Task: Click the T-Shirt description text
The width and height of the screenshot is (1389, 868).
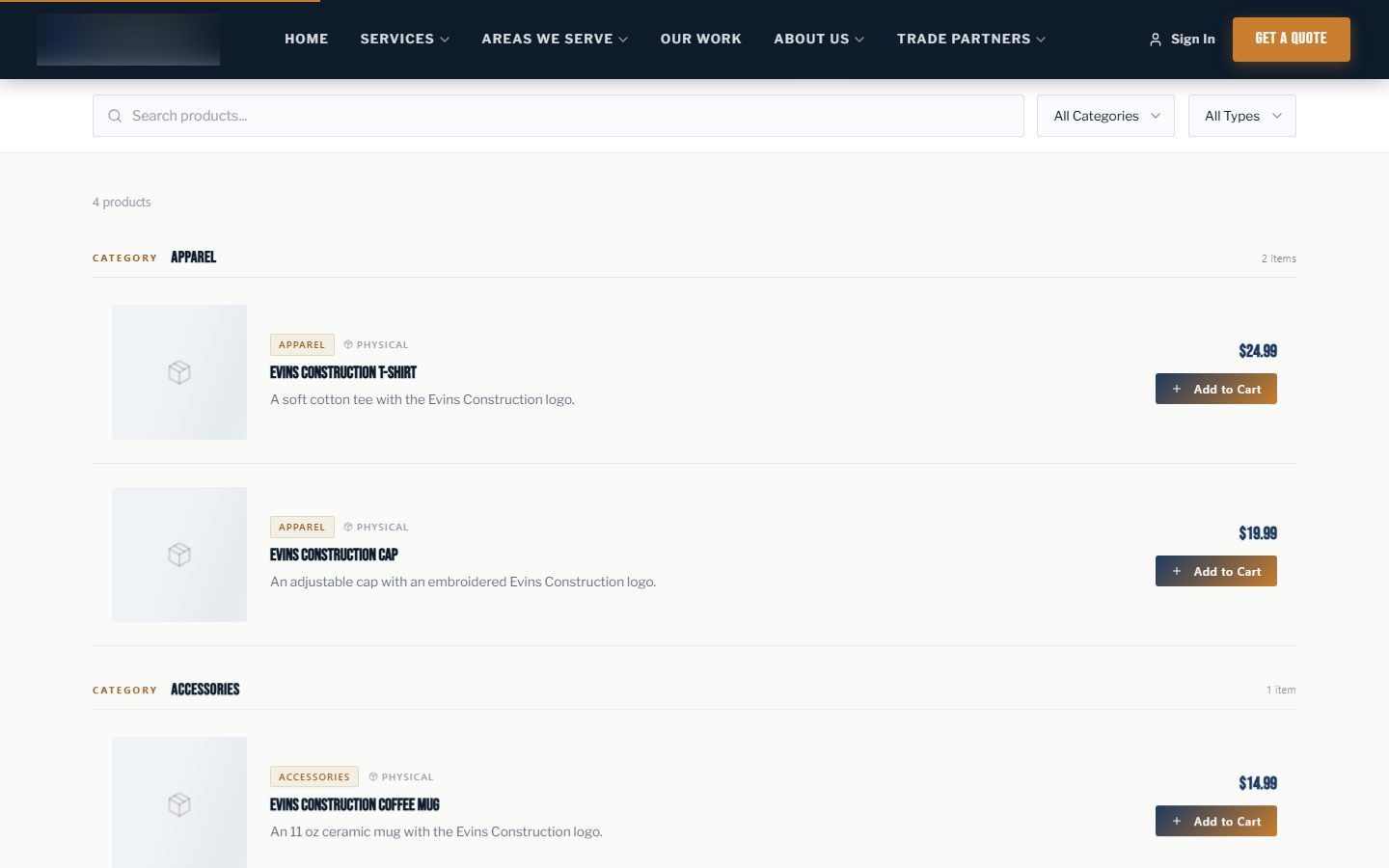Action: coord(422,399)
